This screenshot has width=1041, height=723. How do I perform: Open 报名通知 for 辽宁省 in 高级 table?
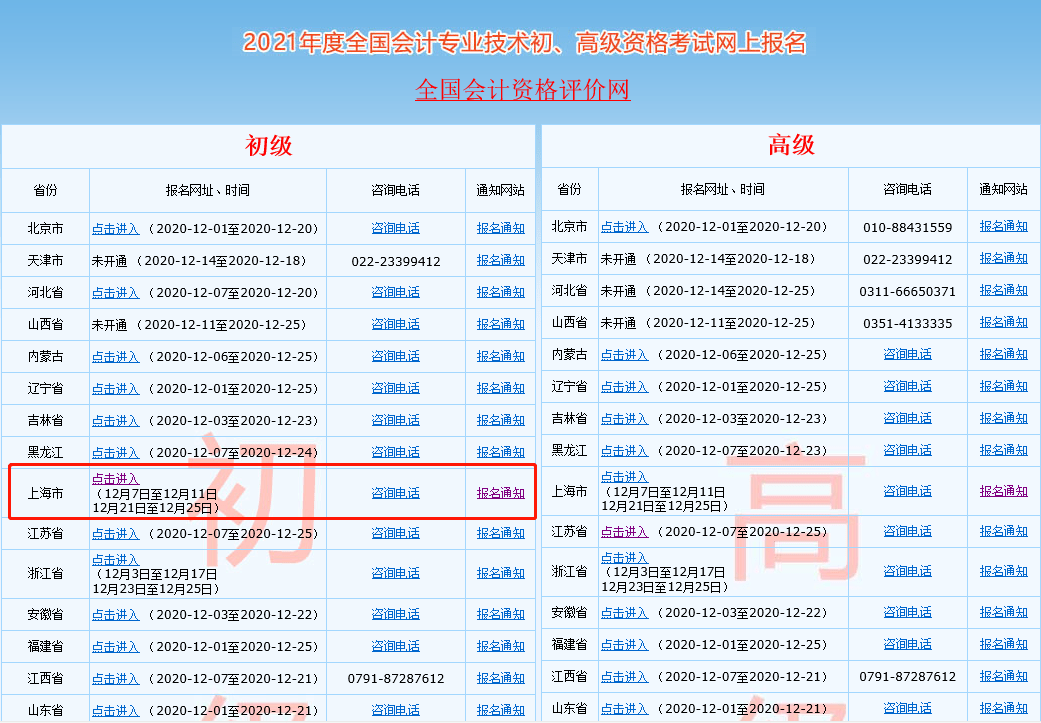[x=1004, y=386]
